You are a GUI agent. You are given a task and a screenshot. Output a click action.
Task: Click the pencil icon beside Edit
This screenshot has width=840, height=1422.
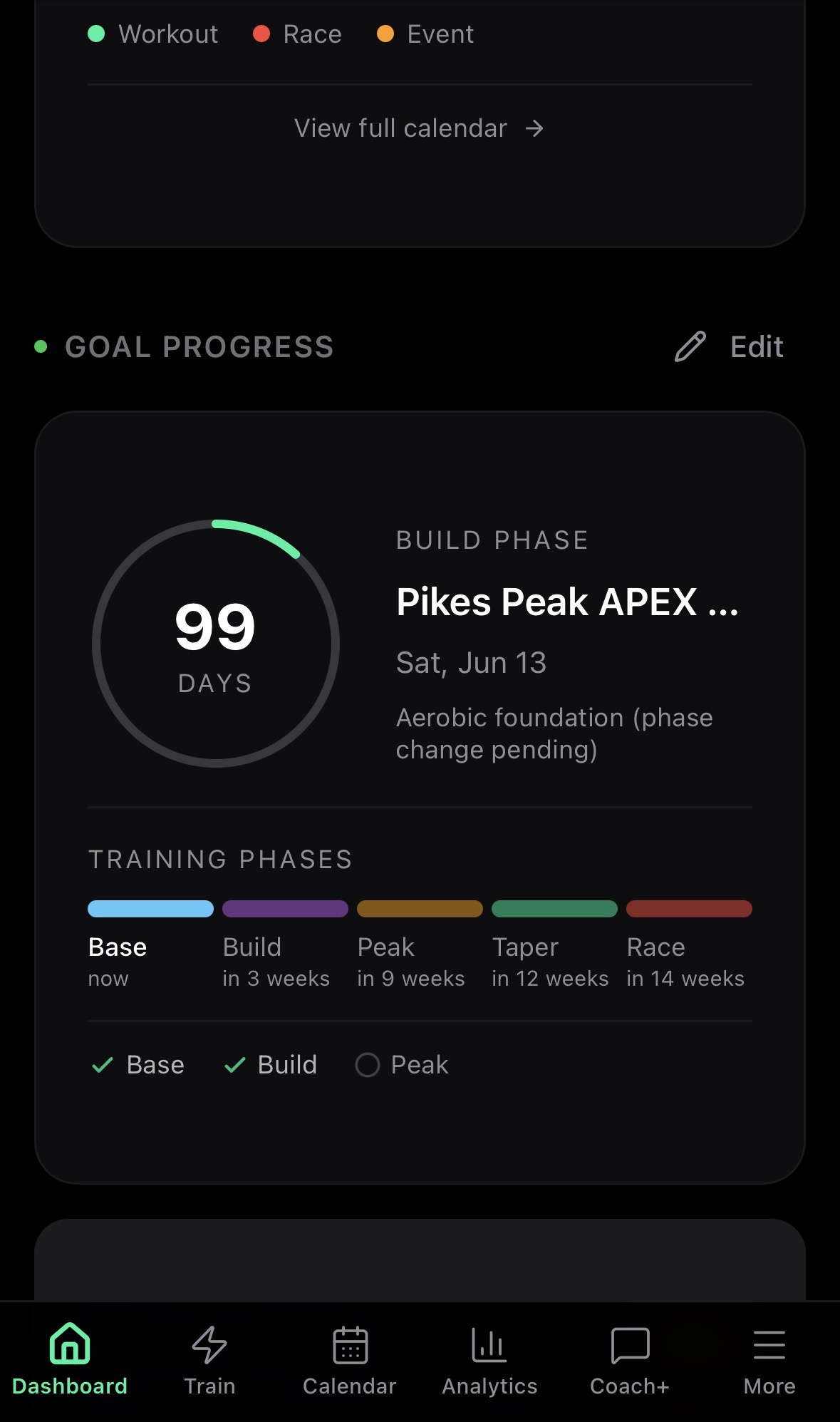[x=690, y=347]
